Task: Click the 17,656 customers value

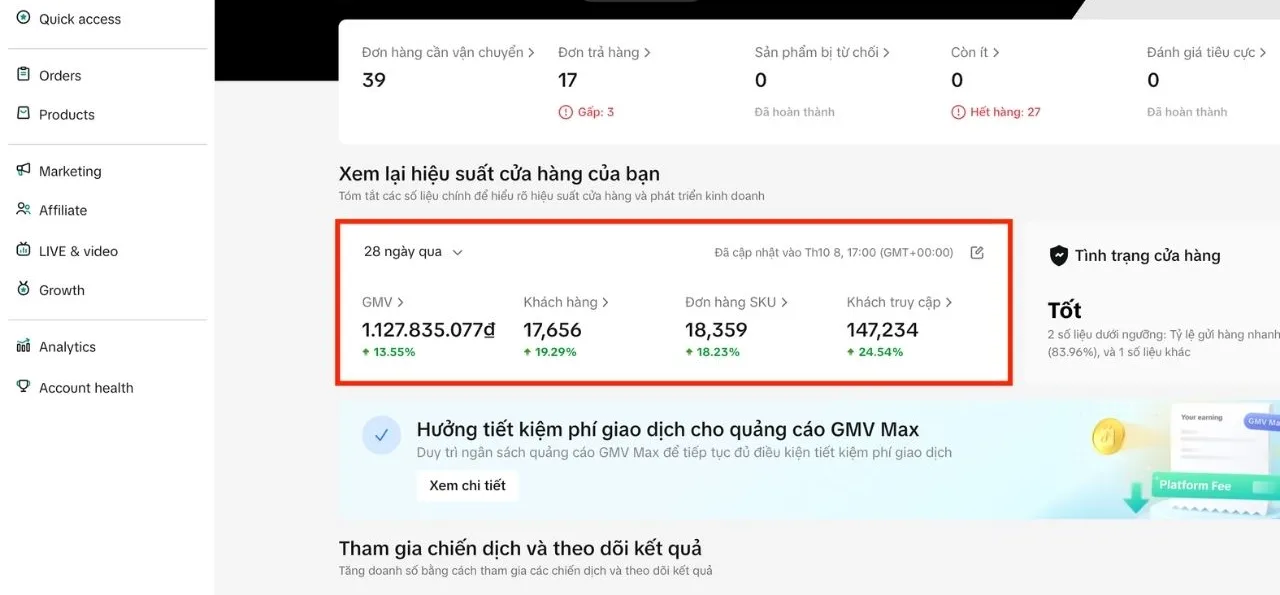Action: click(552, 330)
